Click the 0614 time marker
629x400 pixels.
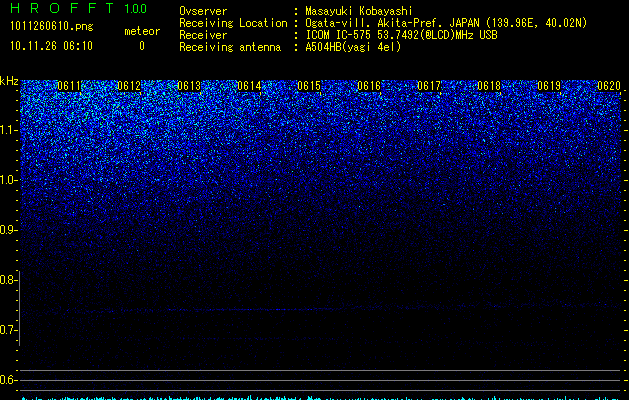click(x=249, y=86)
